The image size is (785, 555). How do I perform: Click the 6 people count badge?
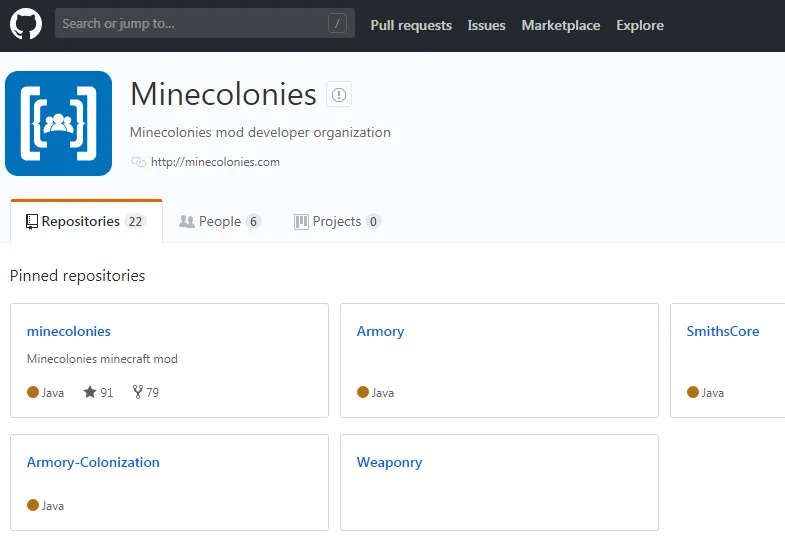(253, 221)
